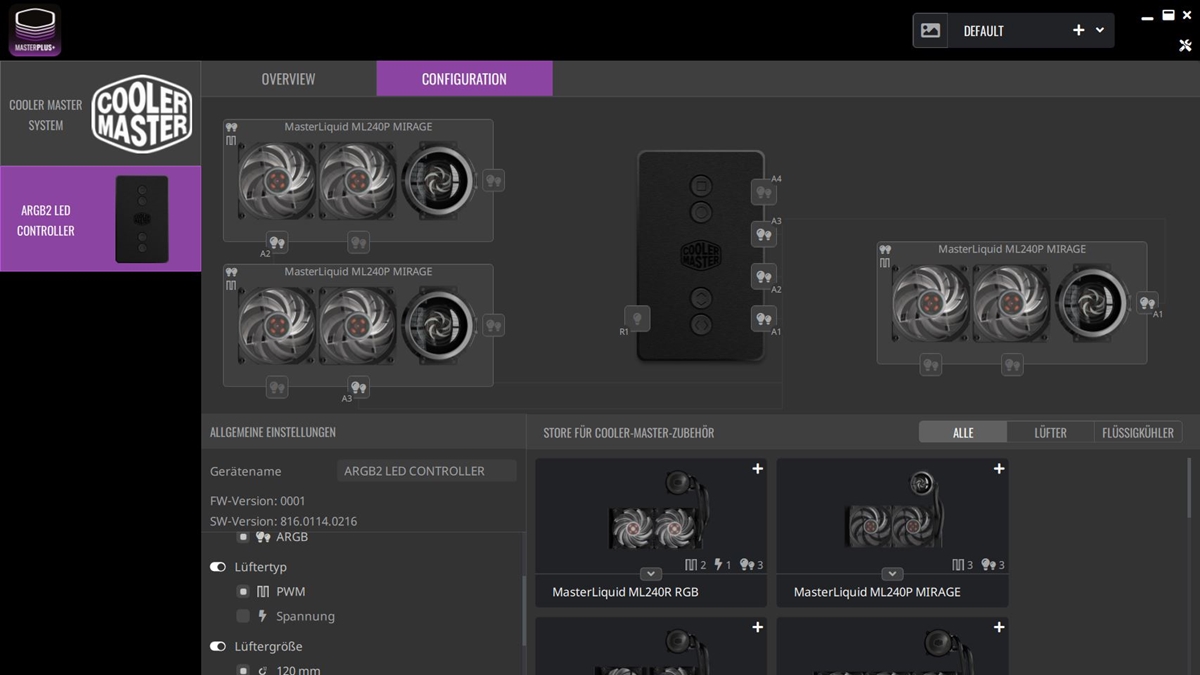Click the MasterPlus+ logo icon
The image size is (1200, 675).
[x=35, y=30]
